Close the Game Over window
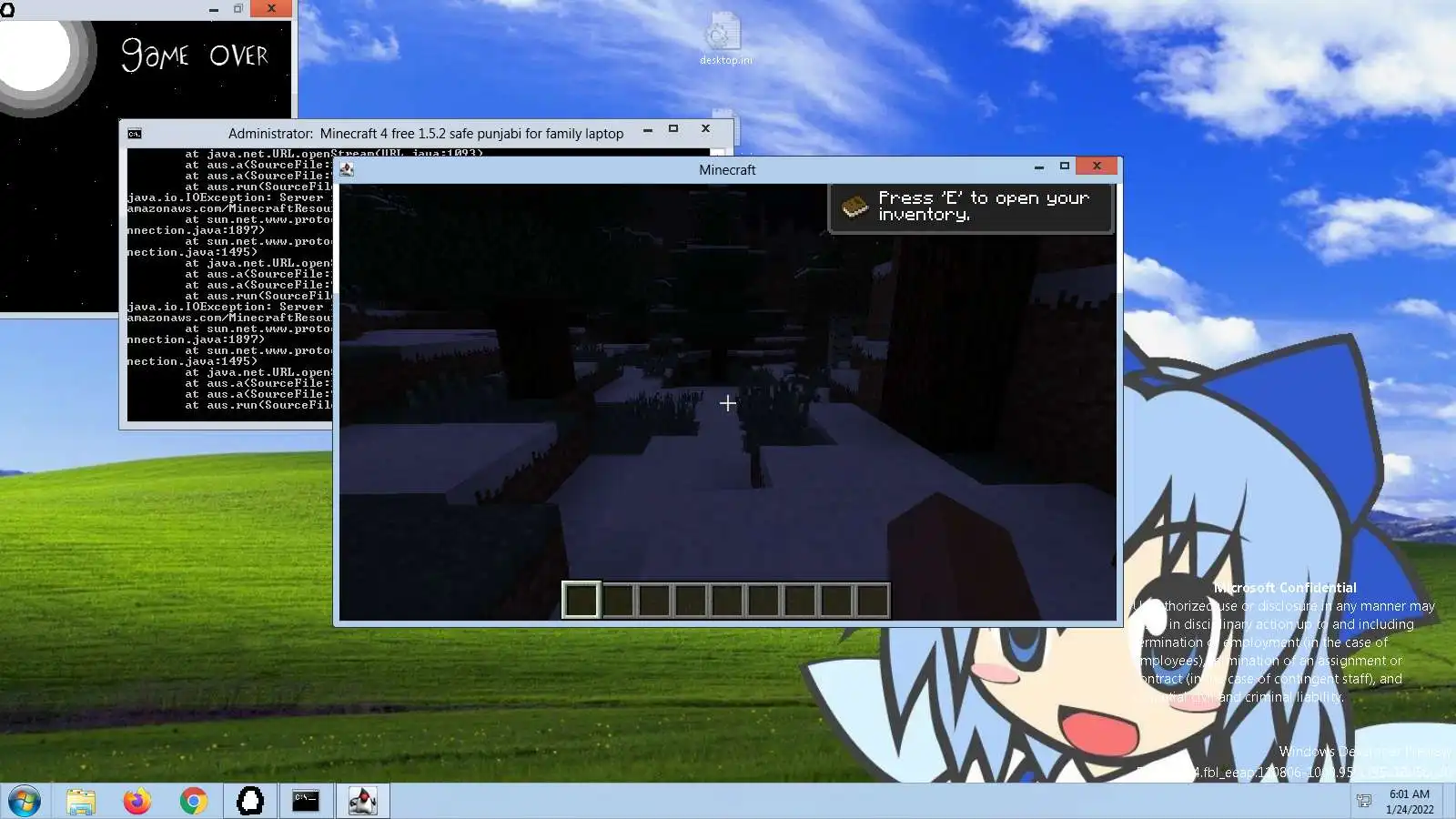This screenshot has height=819, width=1456. tap(271, 8)
